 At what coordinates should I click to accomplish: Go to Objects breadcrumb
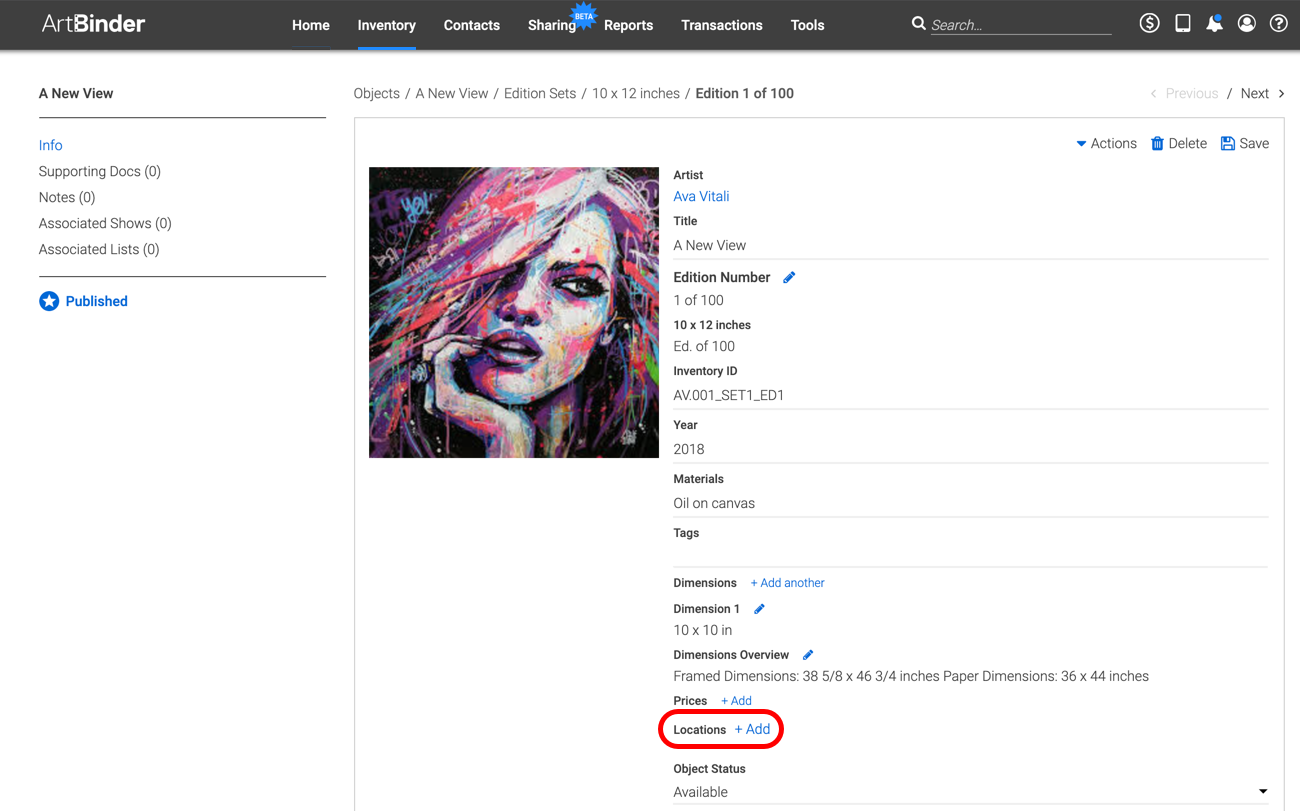point(376,93)
